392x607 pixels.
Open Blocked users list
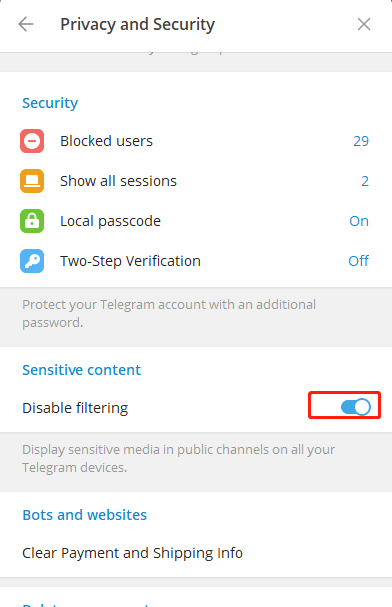click(x=196, y=141)
